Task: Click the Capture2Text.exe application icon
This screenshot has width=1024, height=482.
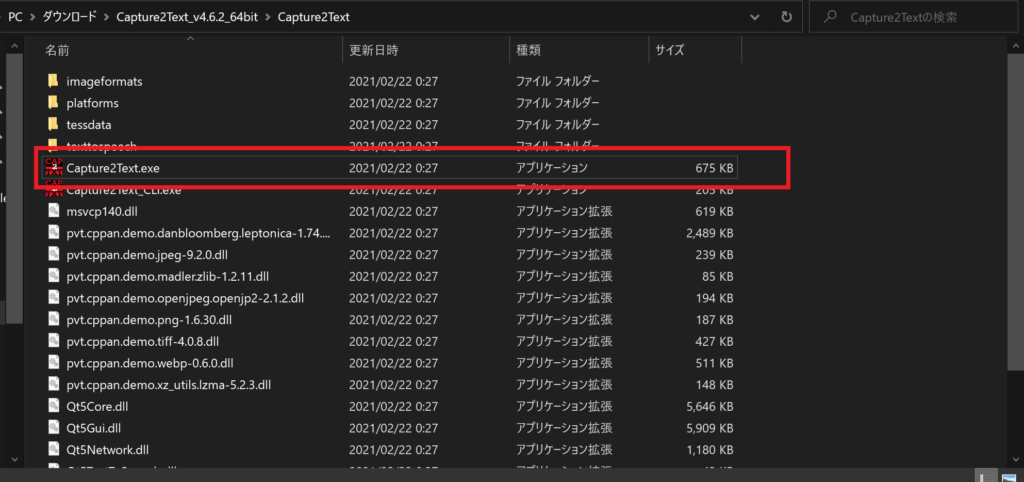Action: pyautogui.click(x=54, y=168)
